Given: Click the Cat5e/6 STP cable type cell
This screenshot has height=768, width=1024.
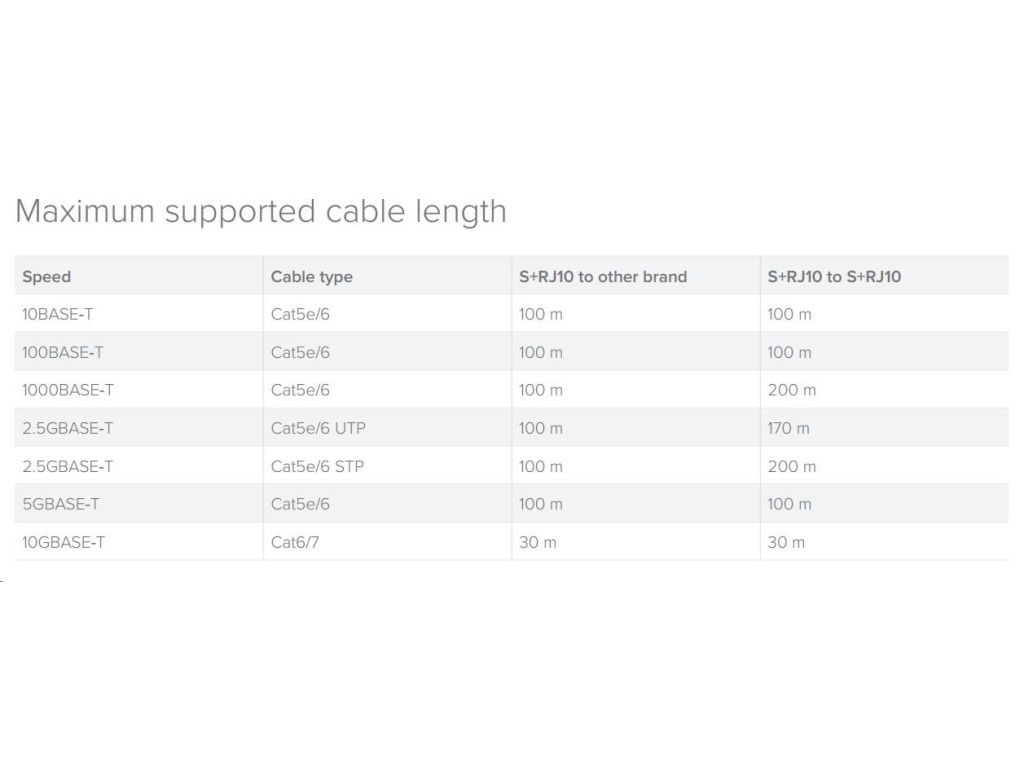Looking at the screenshot, I should (317, 466).
